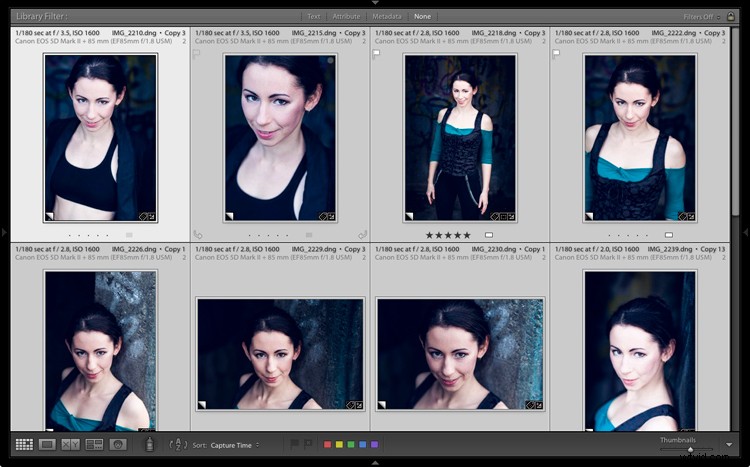Image resolution: width=750 pixels, height=467 pixels.
Task: Click develop adjustments badge on IMG_2222 thumbnail
Action: click(x=691, y=216)
